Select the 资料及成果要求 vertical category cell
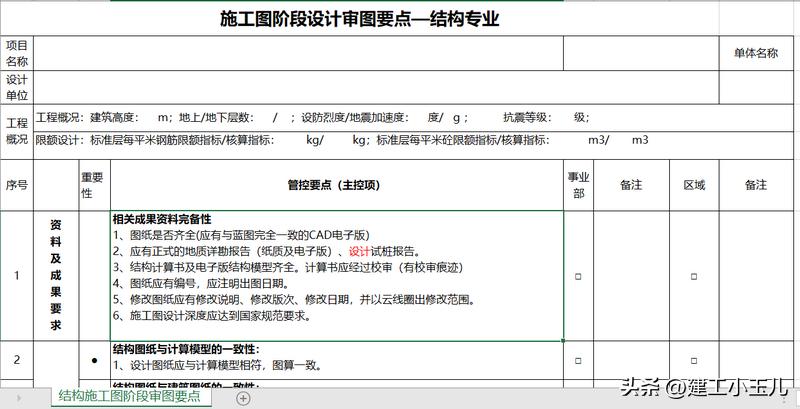 56,276
